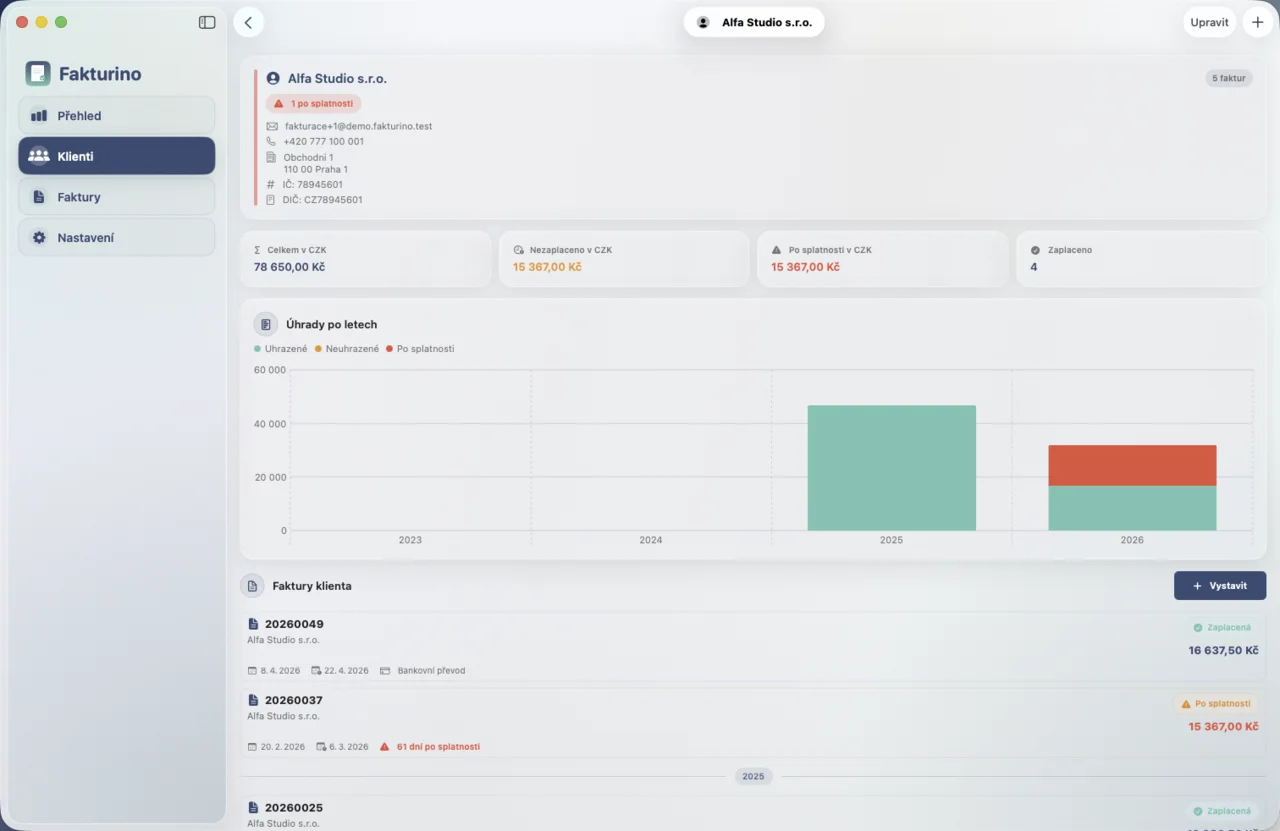Click the calendar icon beside 8. 4. 2026

[252, 670]
